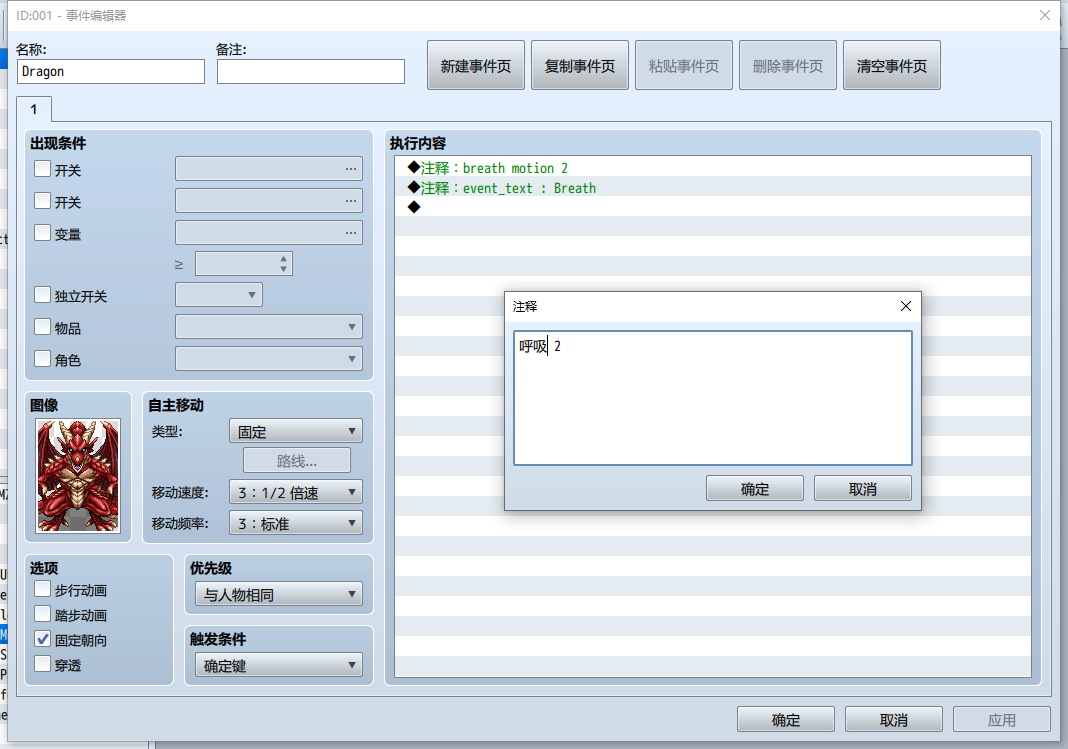Open the 角色 dropdown
1068x749 pixels.
pyautogui.click(x=268, y=359)
